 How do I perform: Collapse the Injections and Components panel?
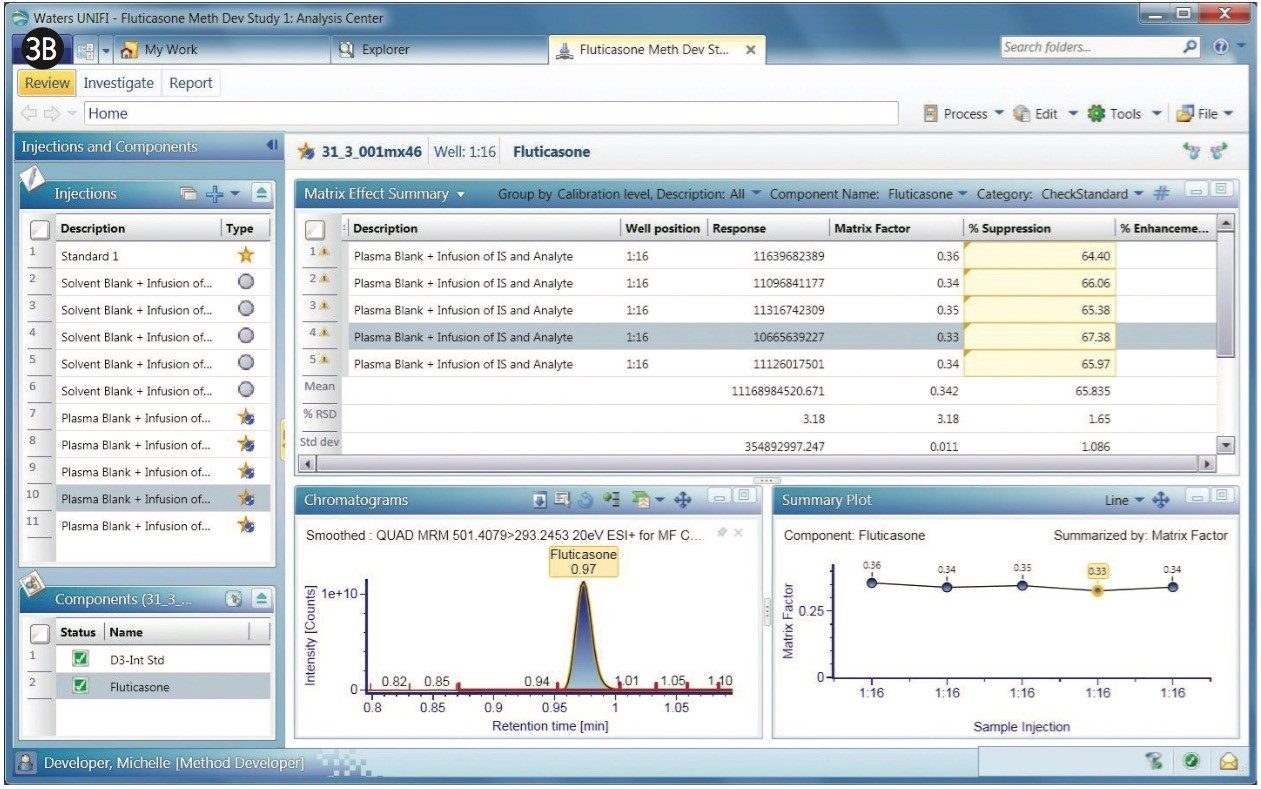[271, 146]
